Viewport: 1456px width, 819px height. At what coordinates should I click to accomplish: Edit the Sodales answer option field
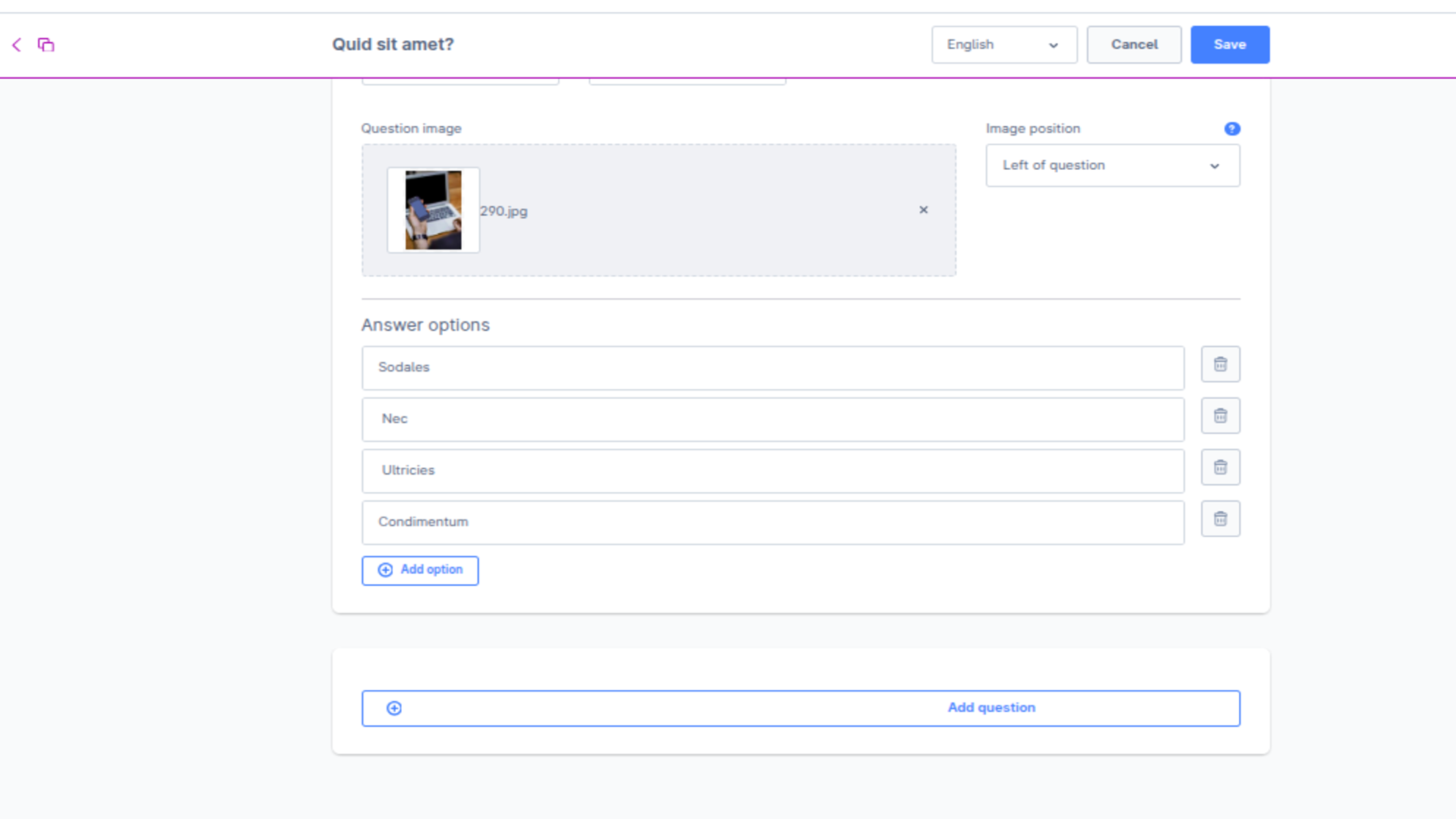[x=773, y=368]
